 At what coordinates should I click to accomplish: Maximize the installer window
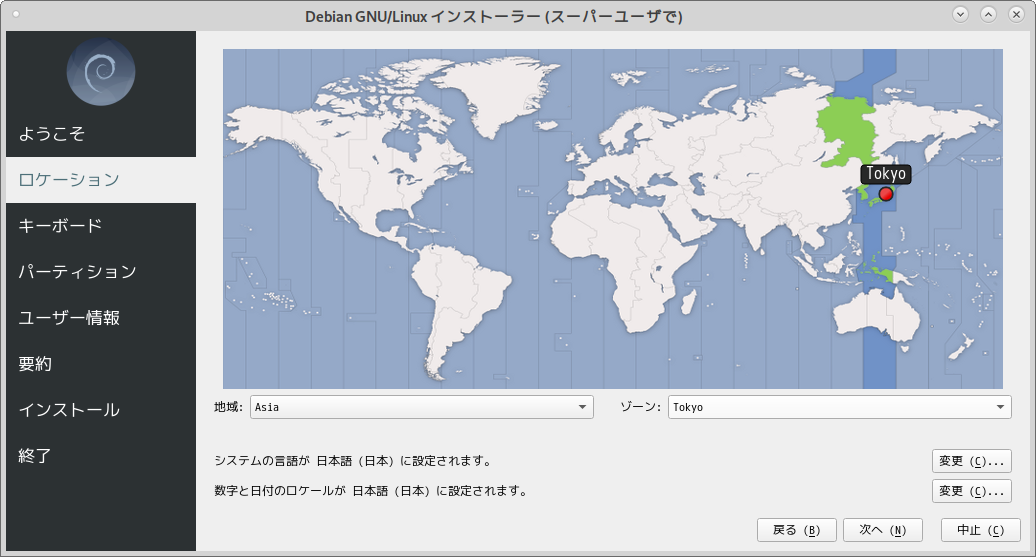coord(988,15)
